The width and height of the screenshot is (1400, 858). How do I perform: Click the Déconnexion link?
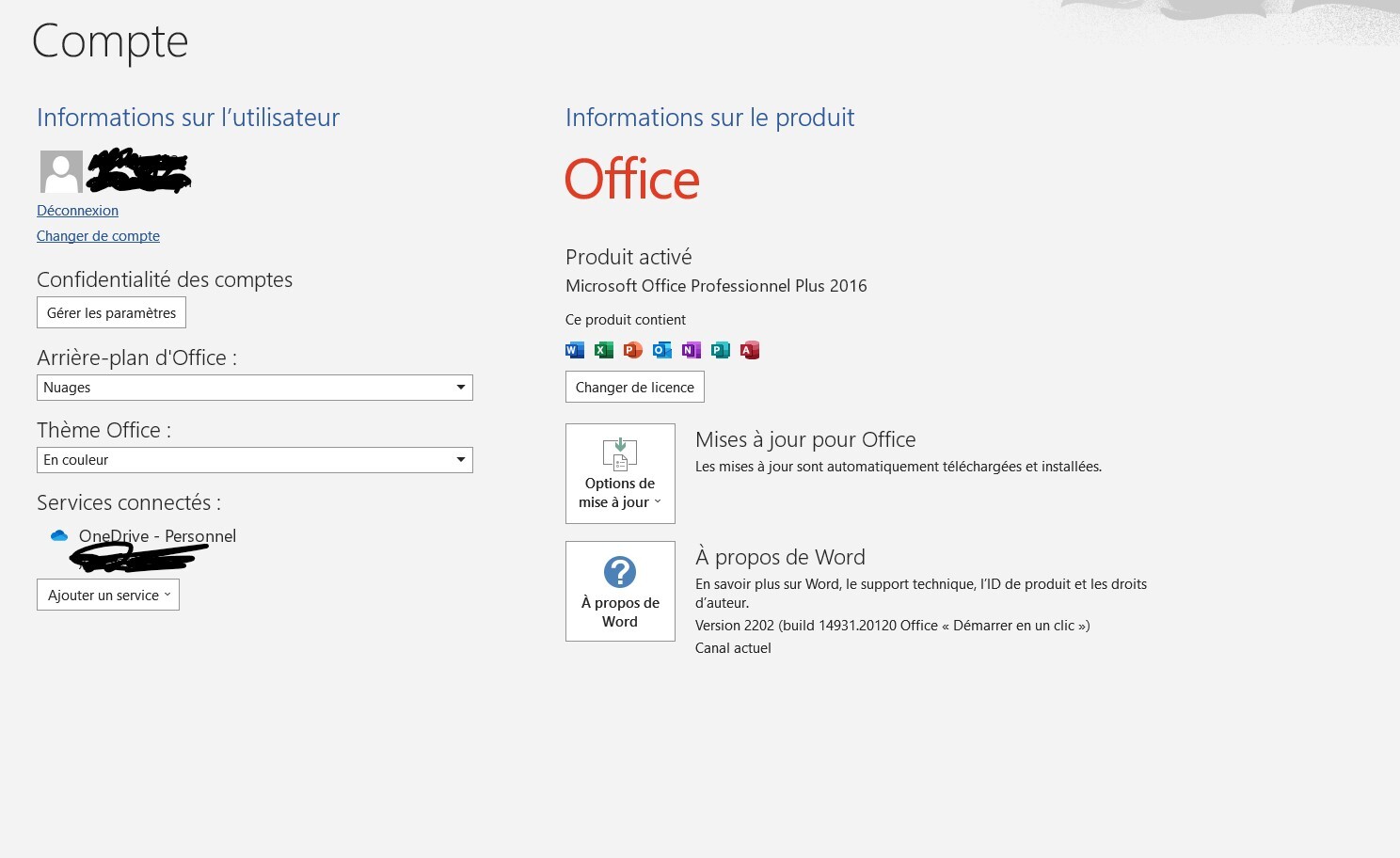pyautogui.click(x=77, y=211)
